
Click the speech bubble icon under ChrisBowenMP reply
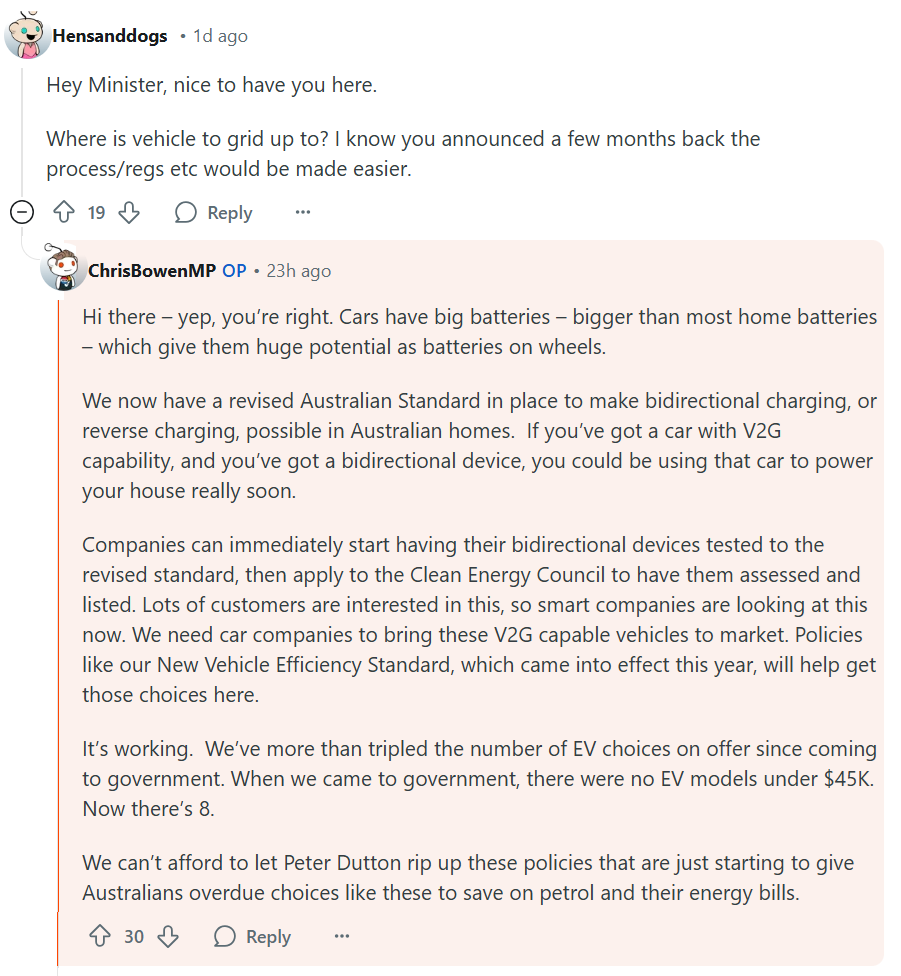click(225, 937)
